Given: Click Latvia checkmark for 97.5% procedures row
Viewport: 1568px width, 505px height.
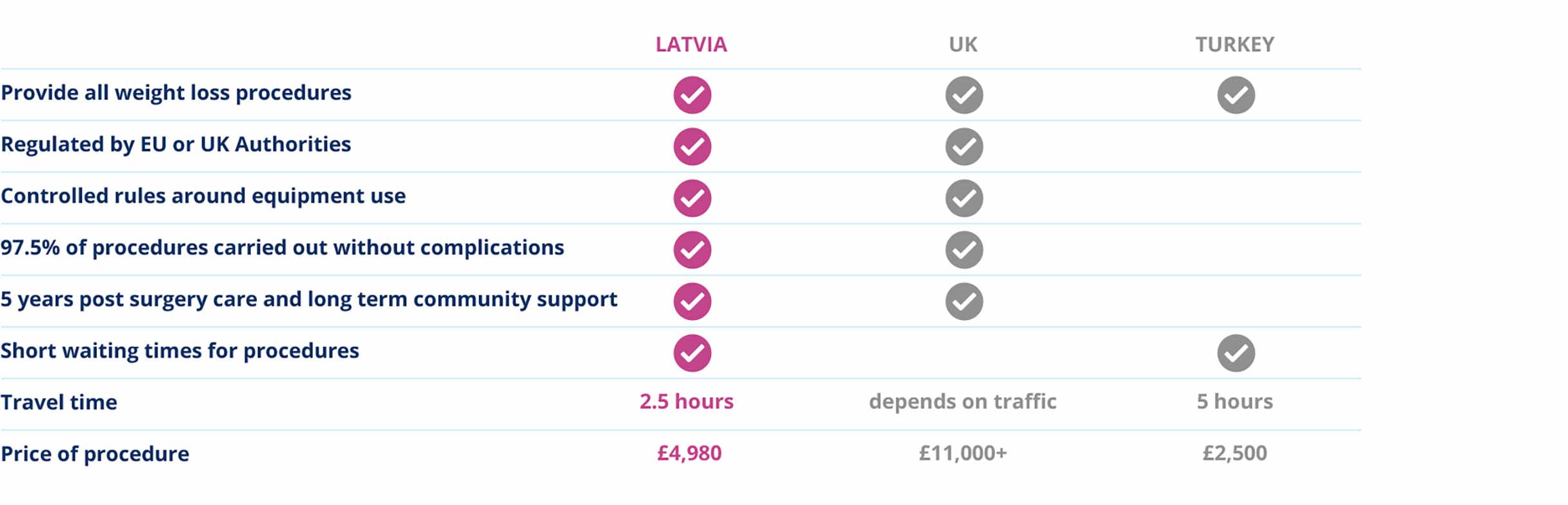Looking at the screenshot, I should click(x=692, y=250).
